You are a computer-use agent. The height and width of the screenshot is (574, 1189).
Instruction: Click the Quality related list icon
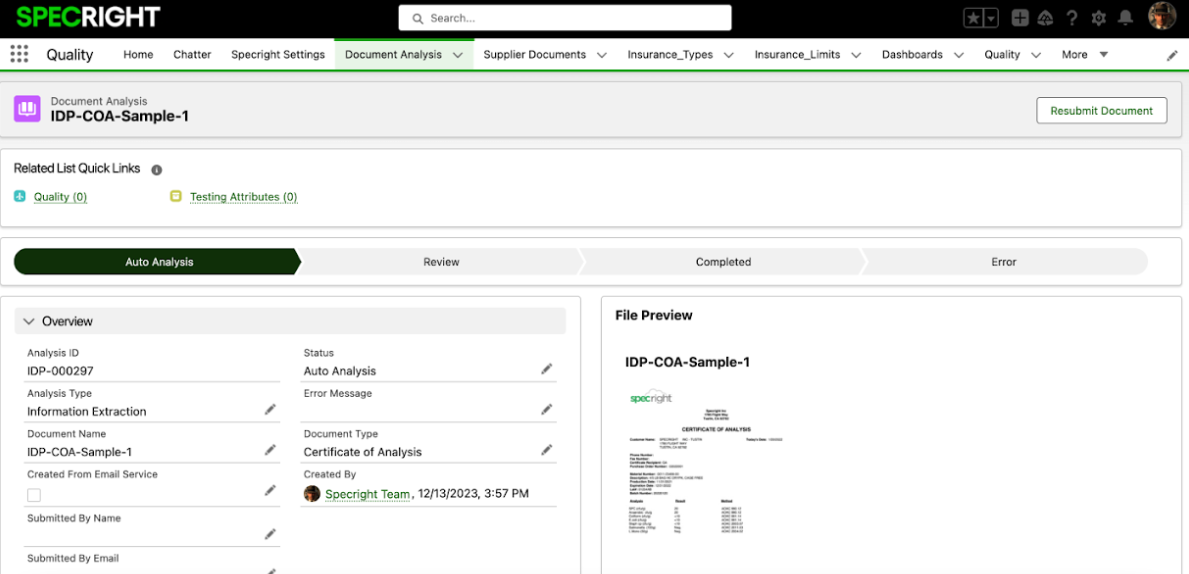[20, 196]
